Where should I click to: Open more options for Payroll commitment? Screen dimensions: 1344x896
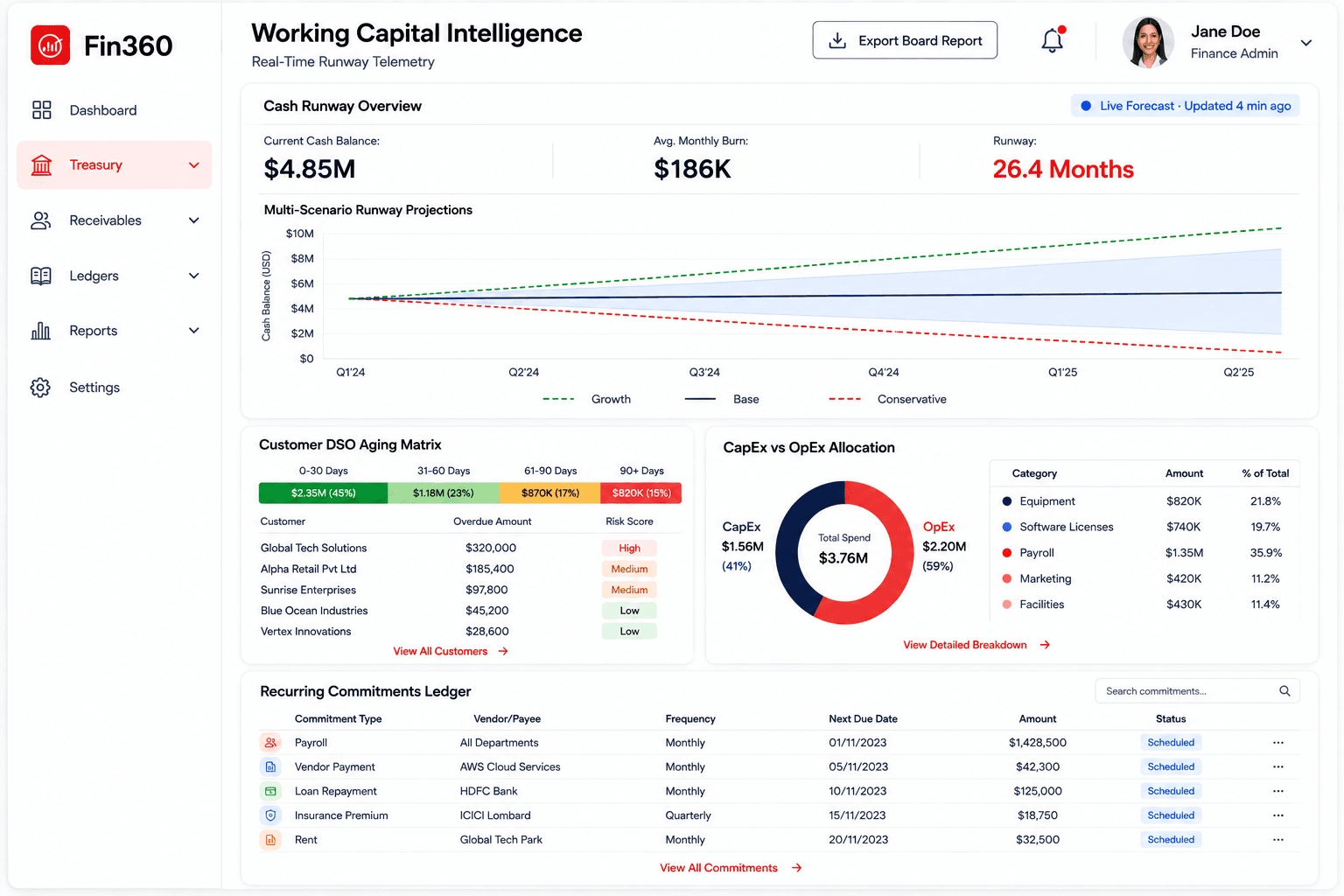tap(1278, 743)
